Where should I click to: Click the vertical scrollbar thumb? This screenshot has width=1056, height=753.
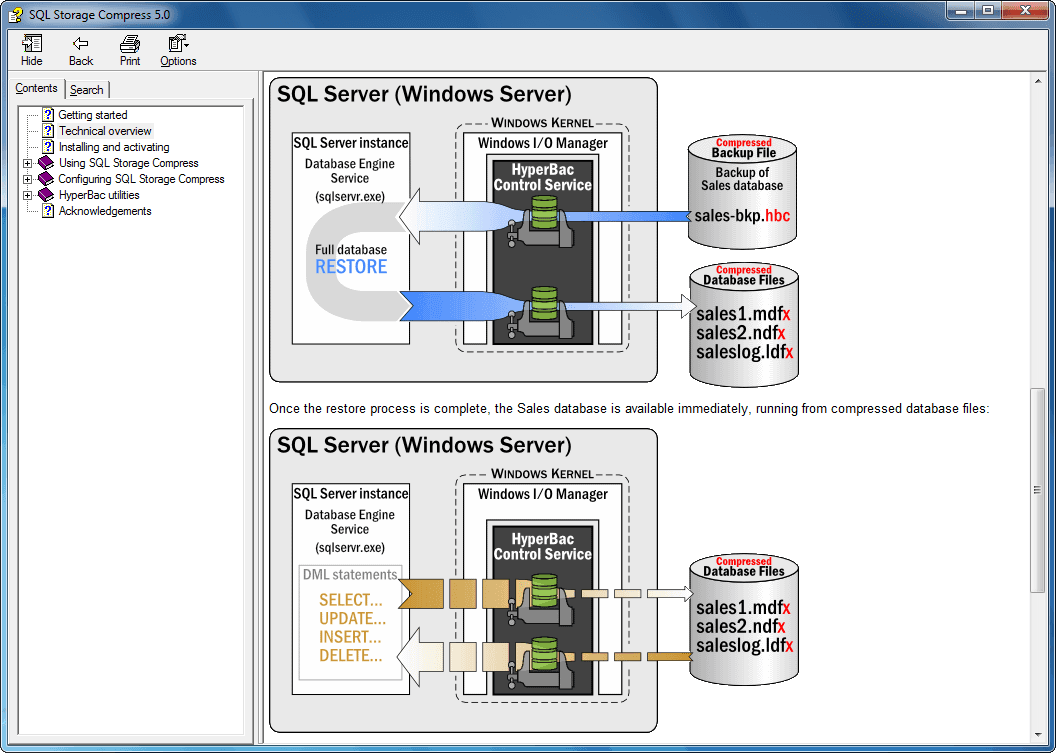pos(1037,490)
